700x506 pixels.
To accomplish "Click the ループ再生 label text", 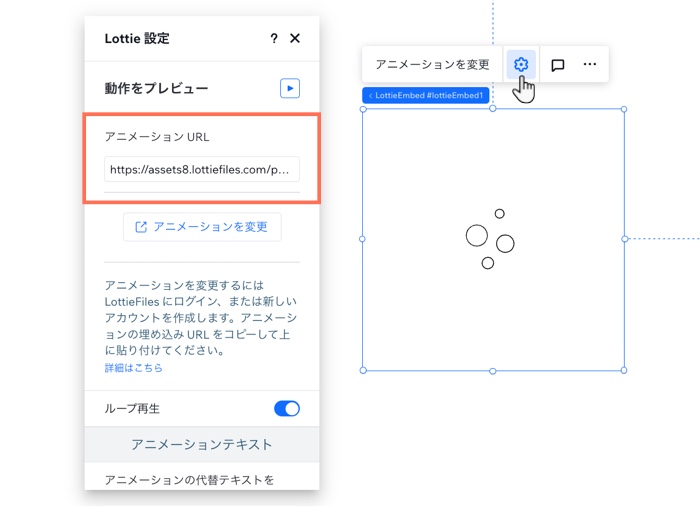I will point(132,409).
